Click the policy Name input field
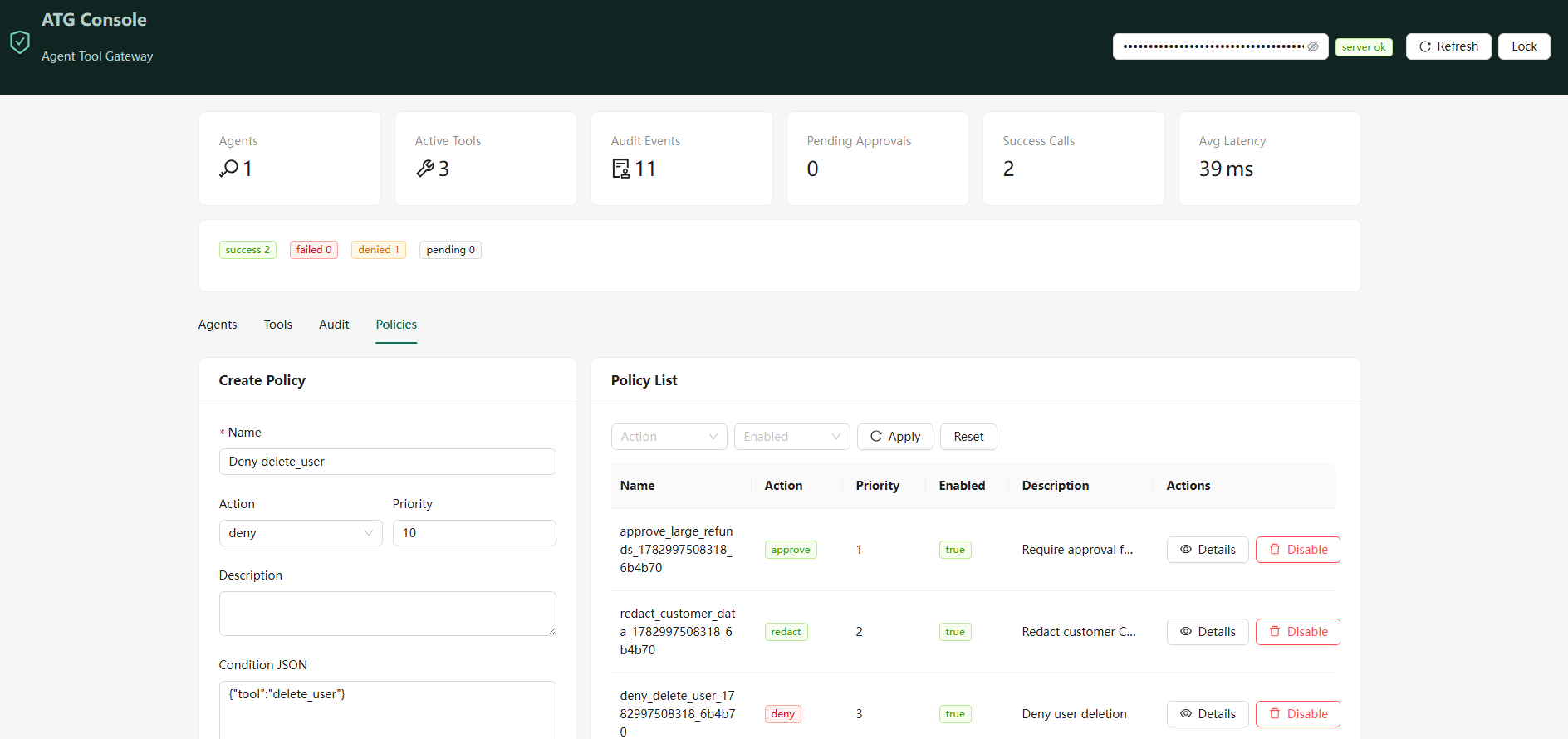Image resolution: width=1568 pixels, height=739 pixels. tap(388, 462)
